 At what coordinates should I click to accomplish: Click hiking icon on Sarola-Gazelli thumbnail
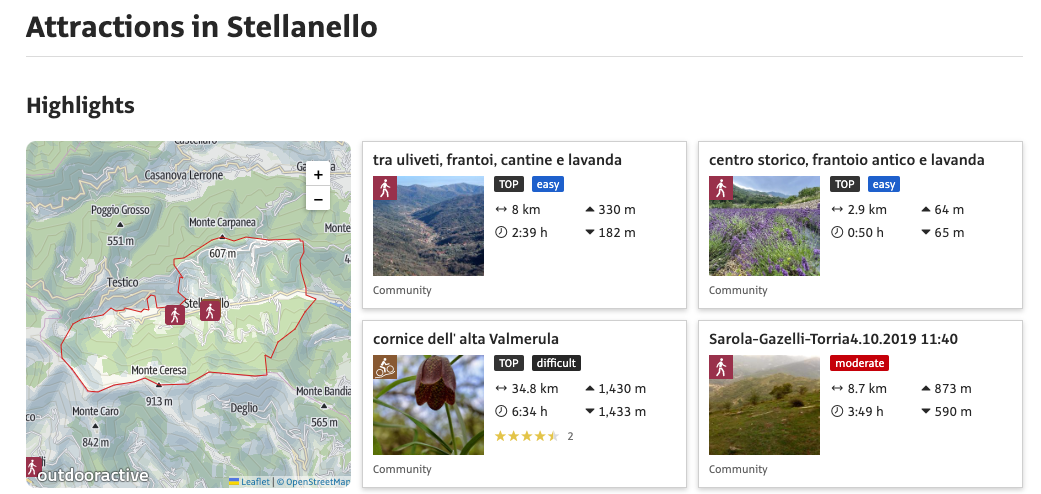coord(720,367)
